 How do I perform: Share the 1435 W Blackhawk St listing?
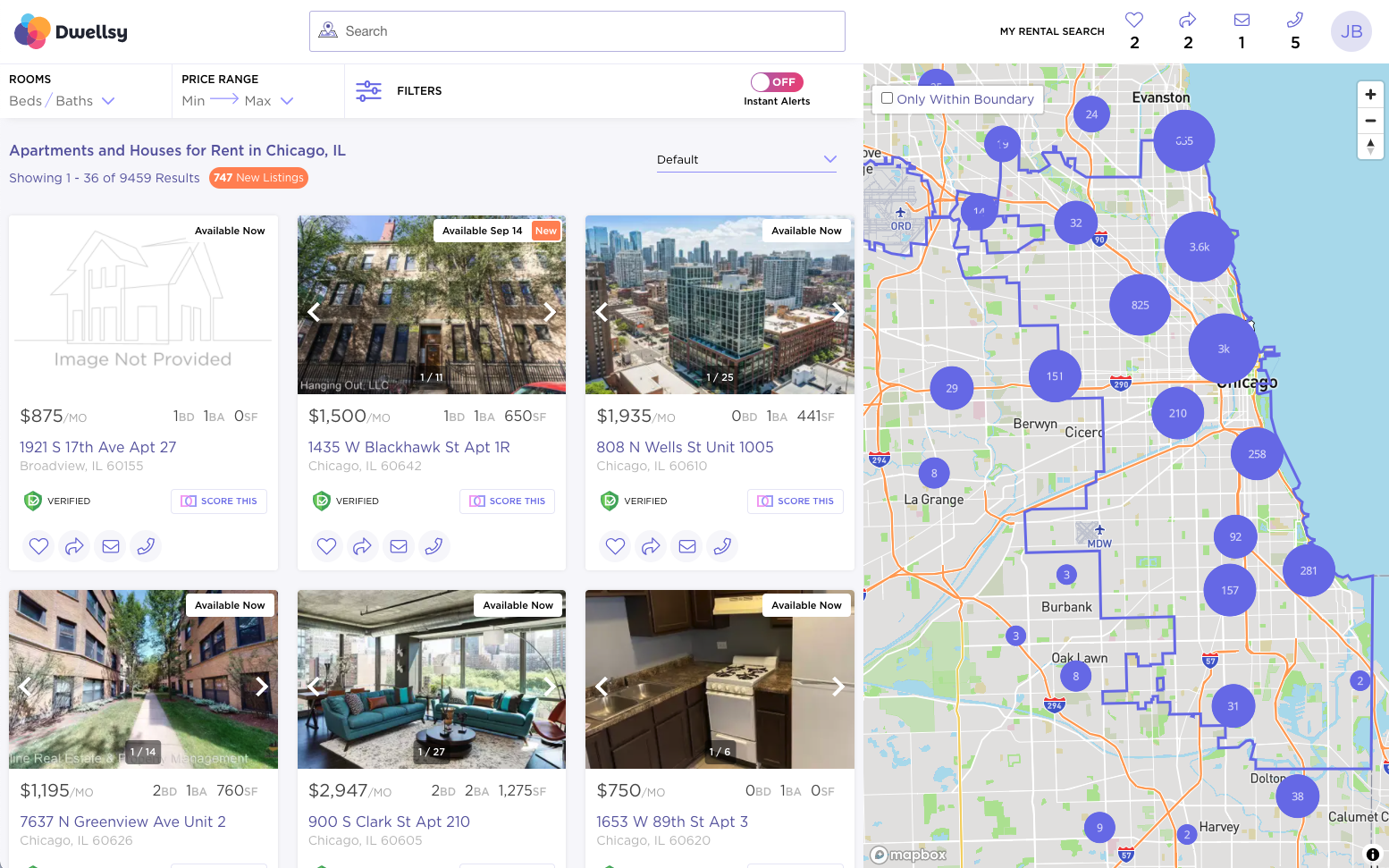point(363,545)
